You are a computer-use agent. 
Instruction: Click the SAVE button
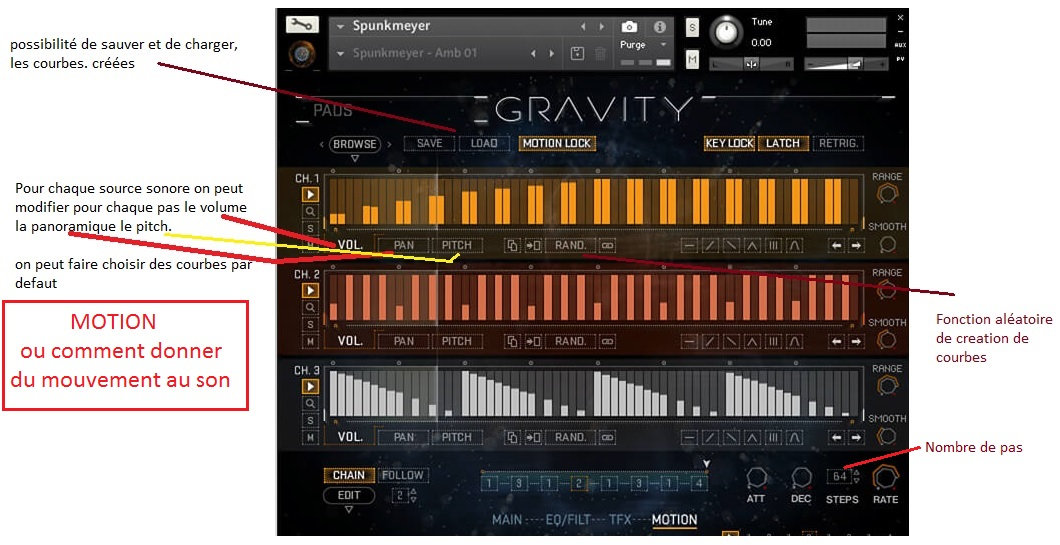pos(429,143)
